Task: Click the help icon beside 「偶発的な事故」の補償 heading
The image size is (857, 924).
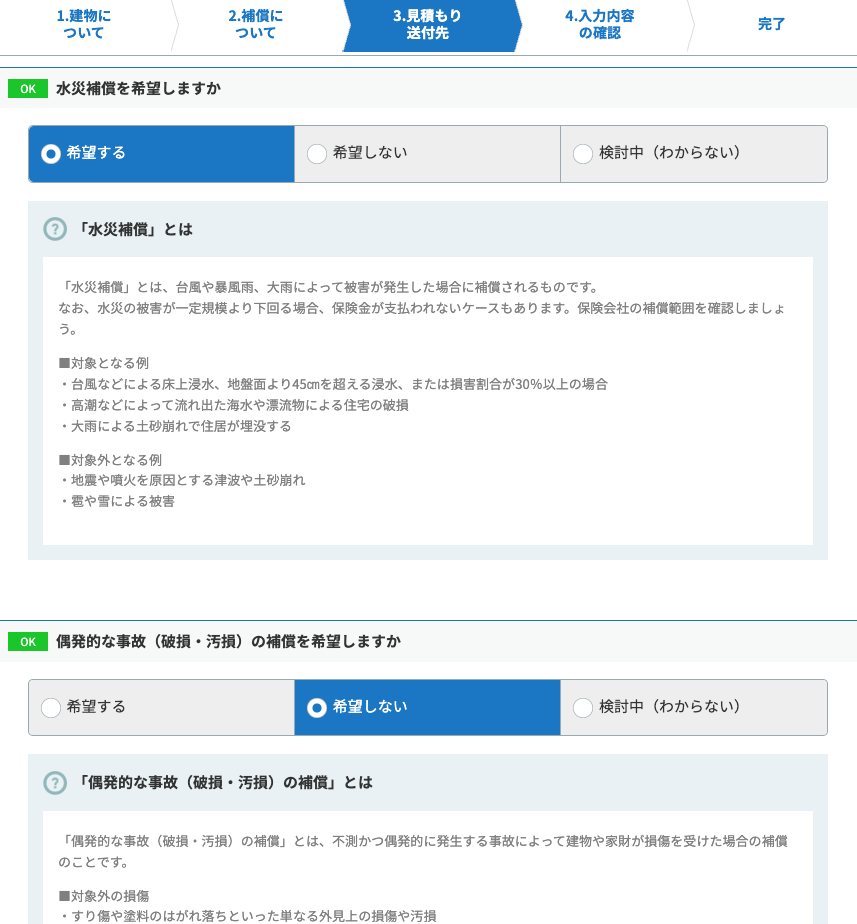Action: coord(55,782)
